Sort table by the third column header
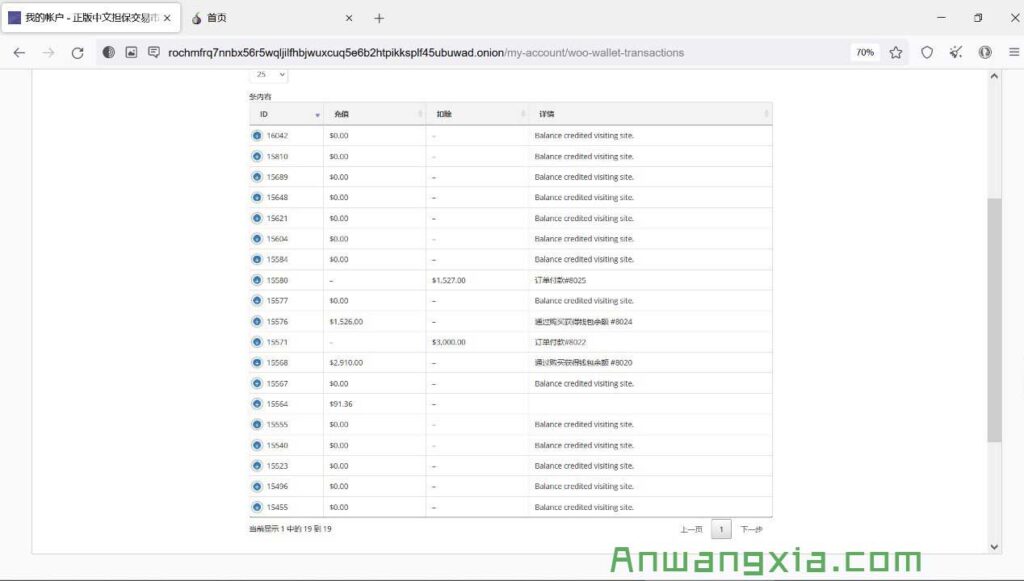This screenshot has height=581, width=1024. (x=477, y=114)
